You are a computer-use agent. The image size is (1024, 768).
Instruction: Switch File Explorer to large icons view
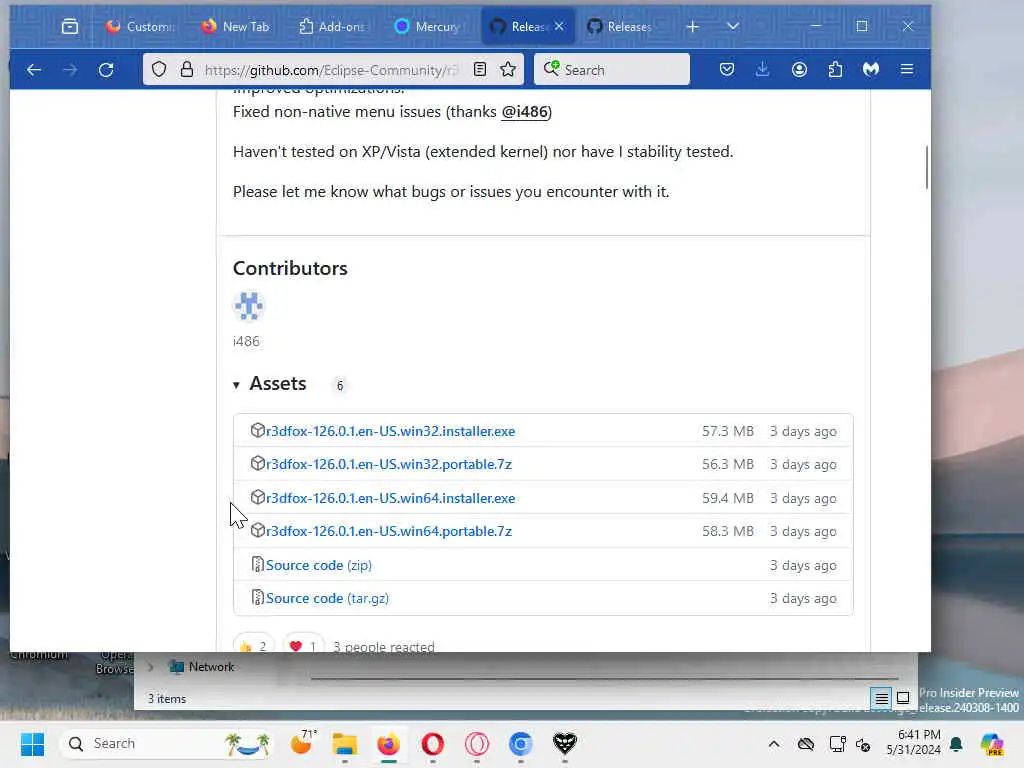click(x=903, y=698)
